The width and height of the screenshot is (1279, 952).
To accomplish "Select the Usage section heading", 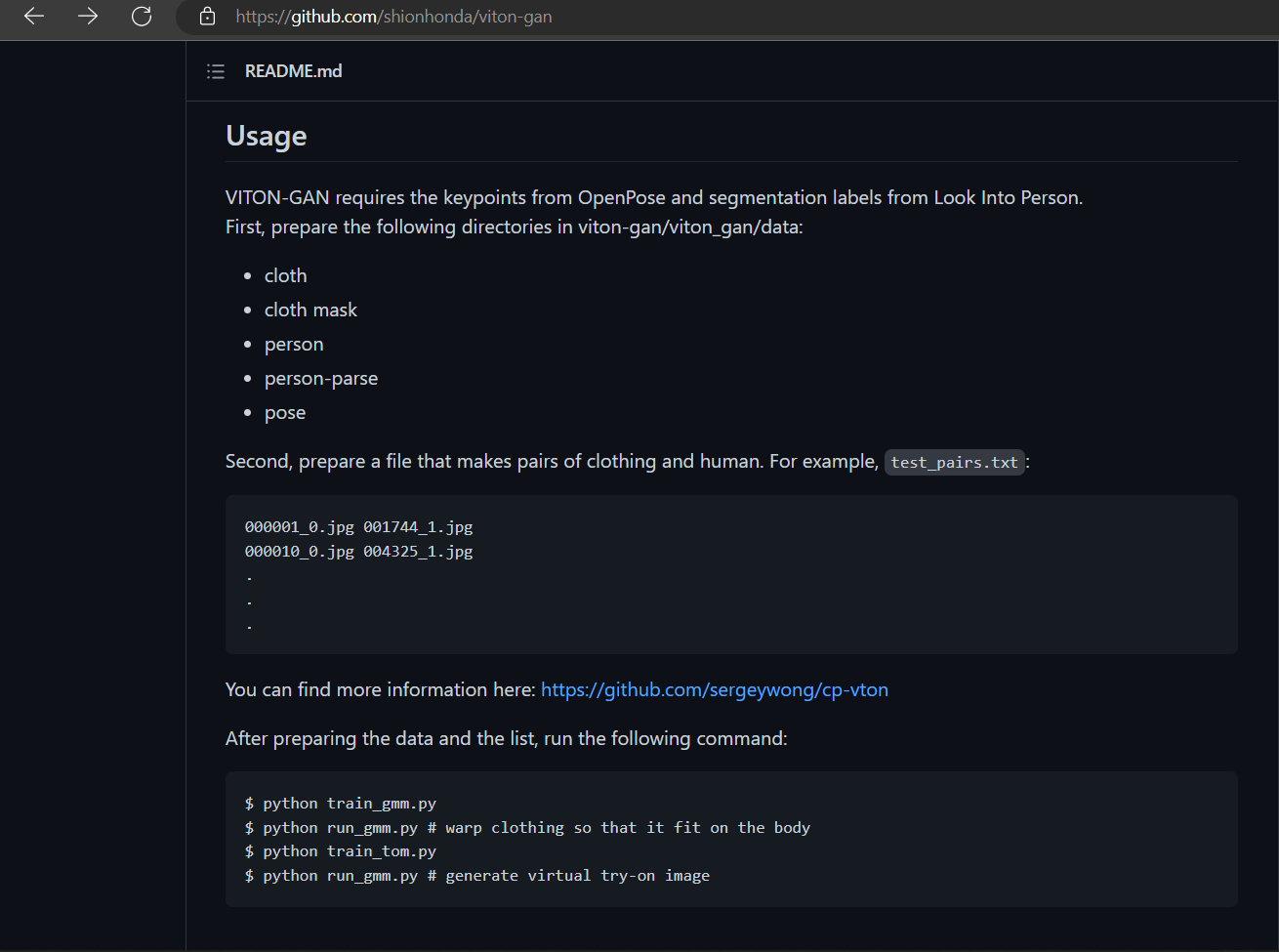I will [x=266, y=136].
